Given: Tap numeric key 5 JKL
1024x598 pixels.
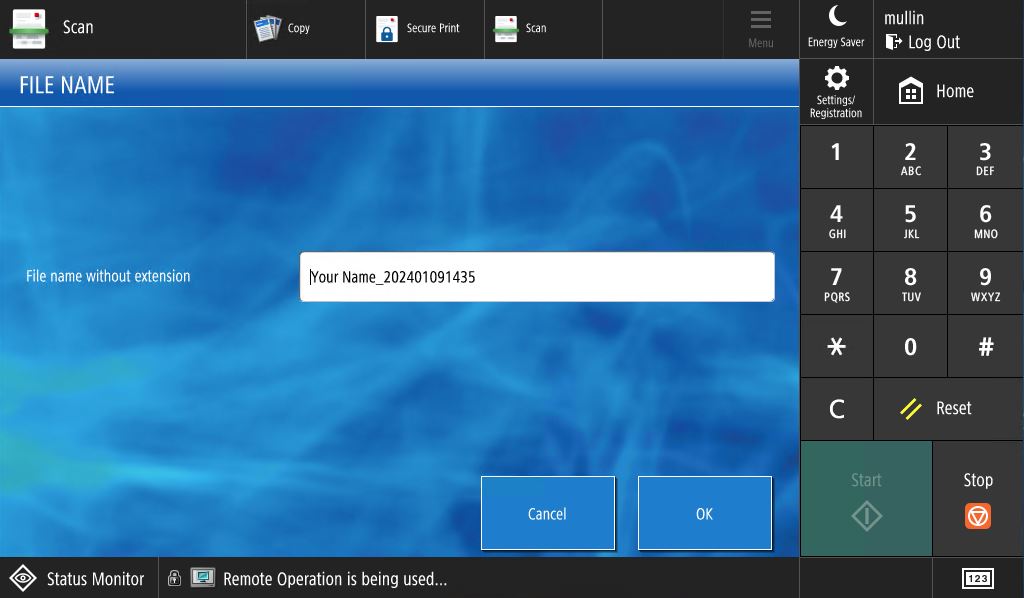Looking at the screenshot, I should pyautogui.click(x=910, y=221).
